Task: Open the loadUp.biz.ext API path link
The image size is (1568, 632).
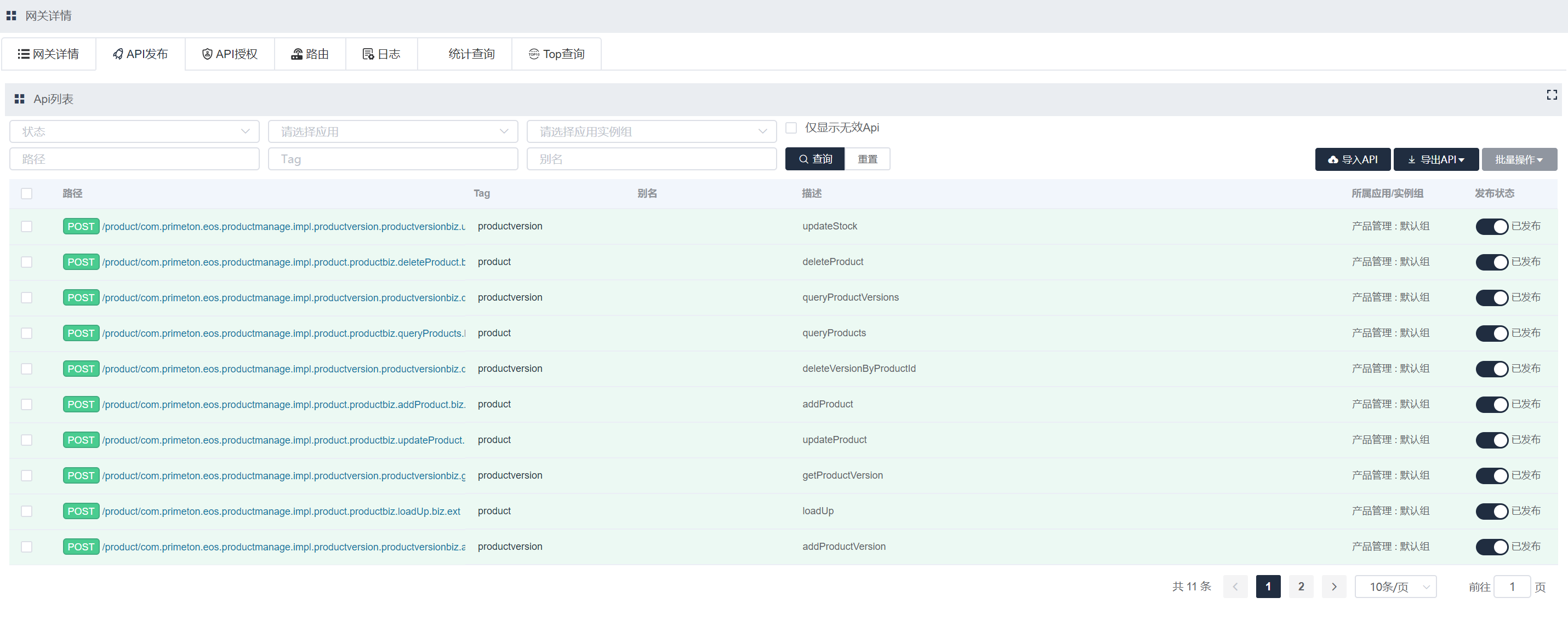Action: click(281, 511)
